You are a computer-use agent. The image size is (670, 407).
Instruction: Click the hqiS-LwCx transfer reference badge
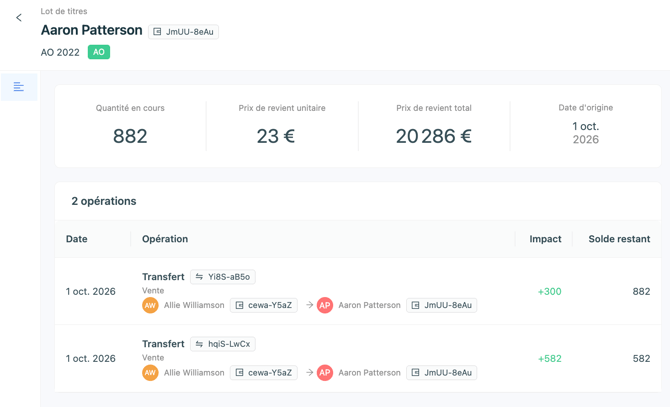coord(223,344)
